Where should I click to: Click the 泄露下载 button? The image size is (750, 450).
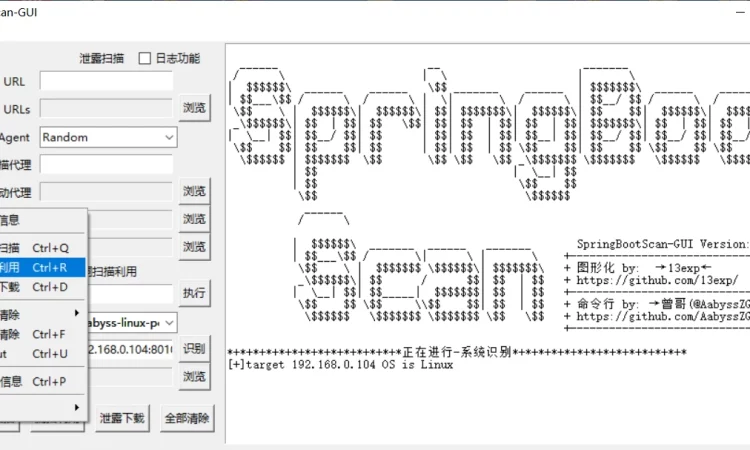pyautogui.click(x=122, y=418)
